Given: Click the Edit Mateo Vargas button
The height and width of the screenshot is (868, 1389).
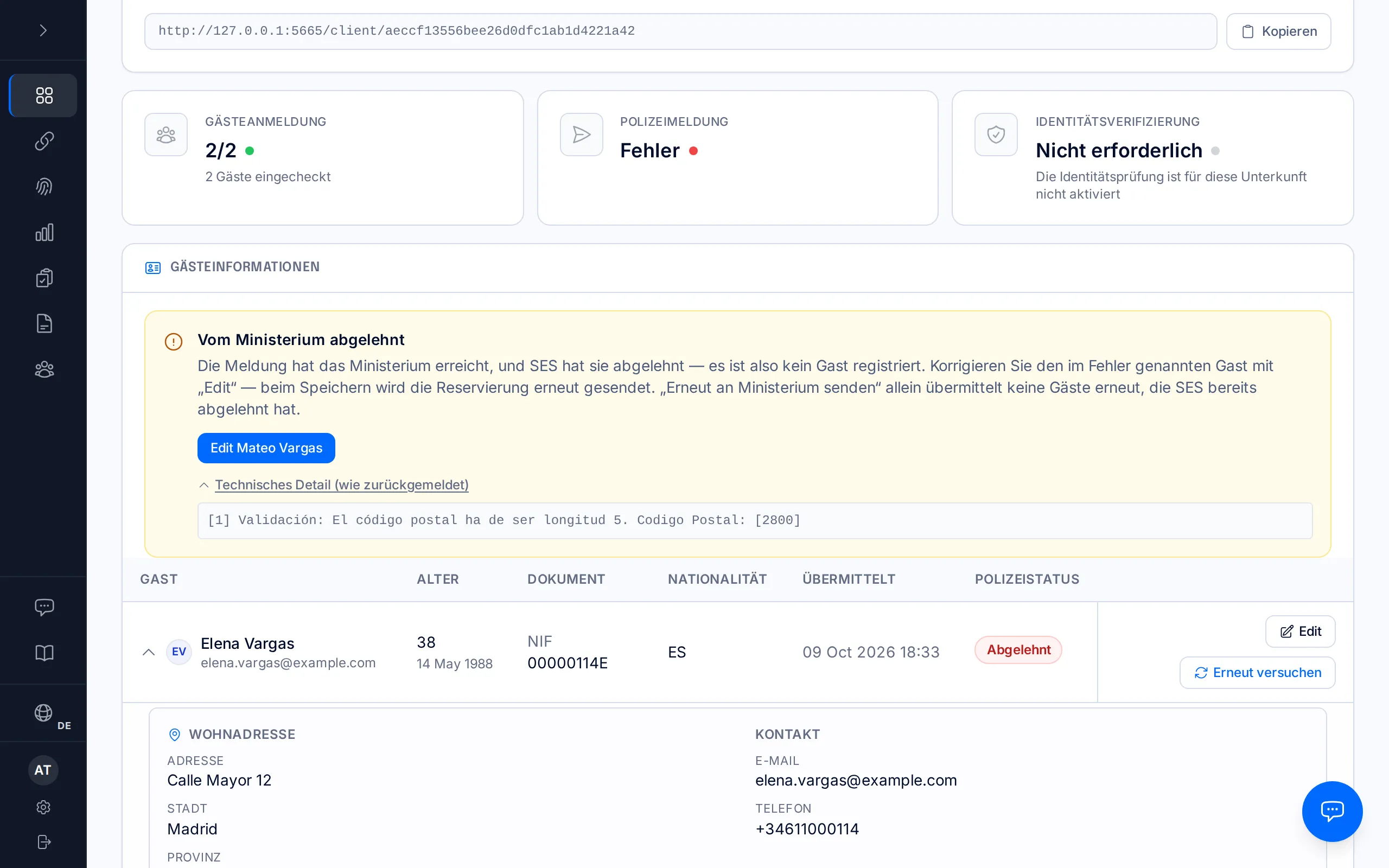Looking at the screenshot, I should tap(266, 448).
